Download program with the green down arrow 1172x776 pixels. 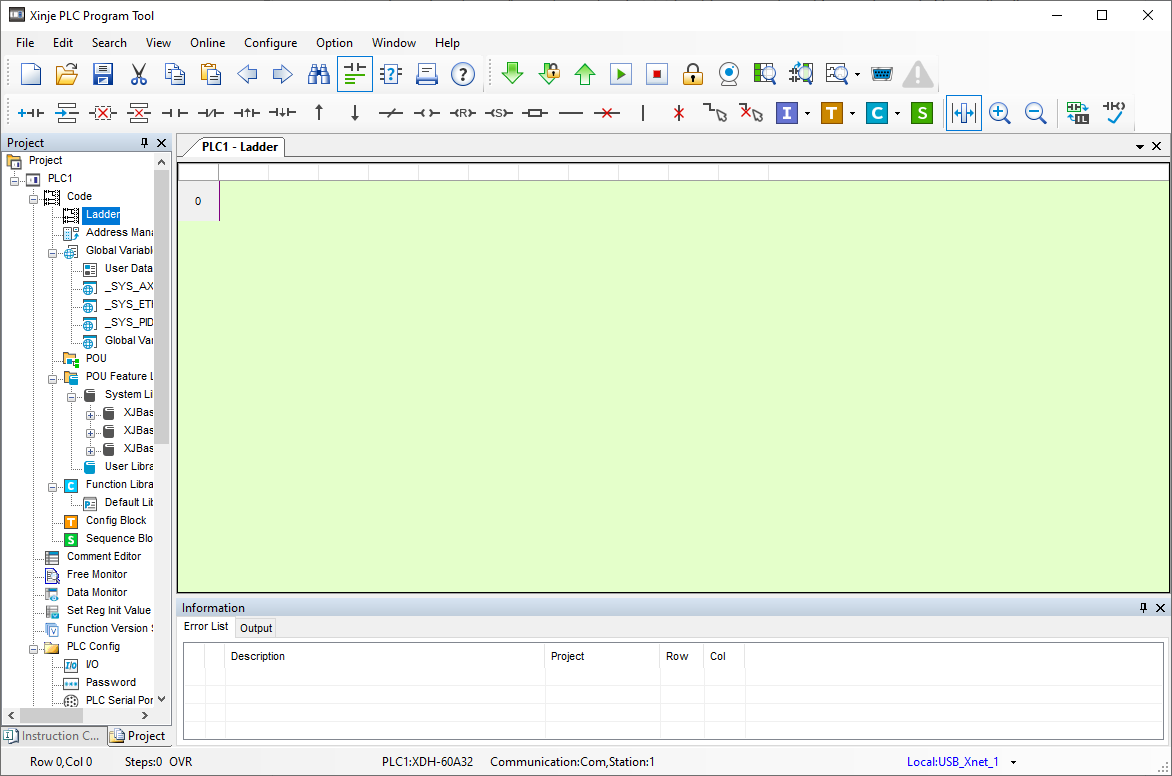(512, 74)
